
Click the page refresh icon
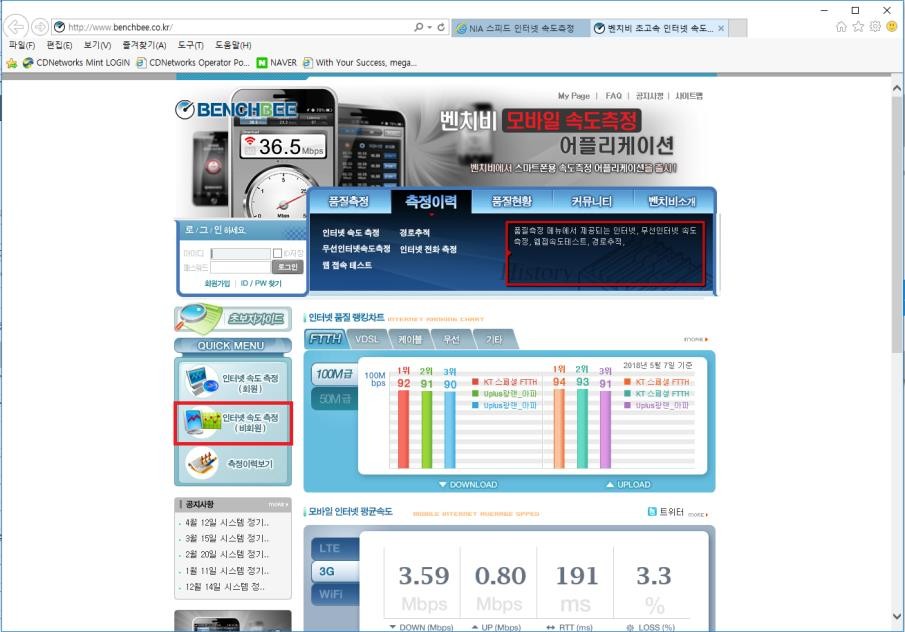click(x=441, y=27)
